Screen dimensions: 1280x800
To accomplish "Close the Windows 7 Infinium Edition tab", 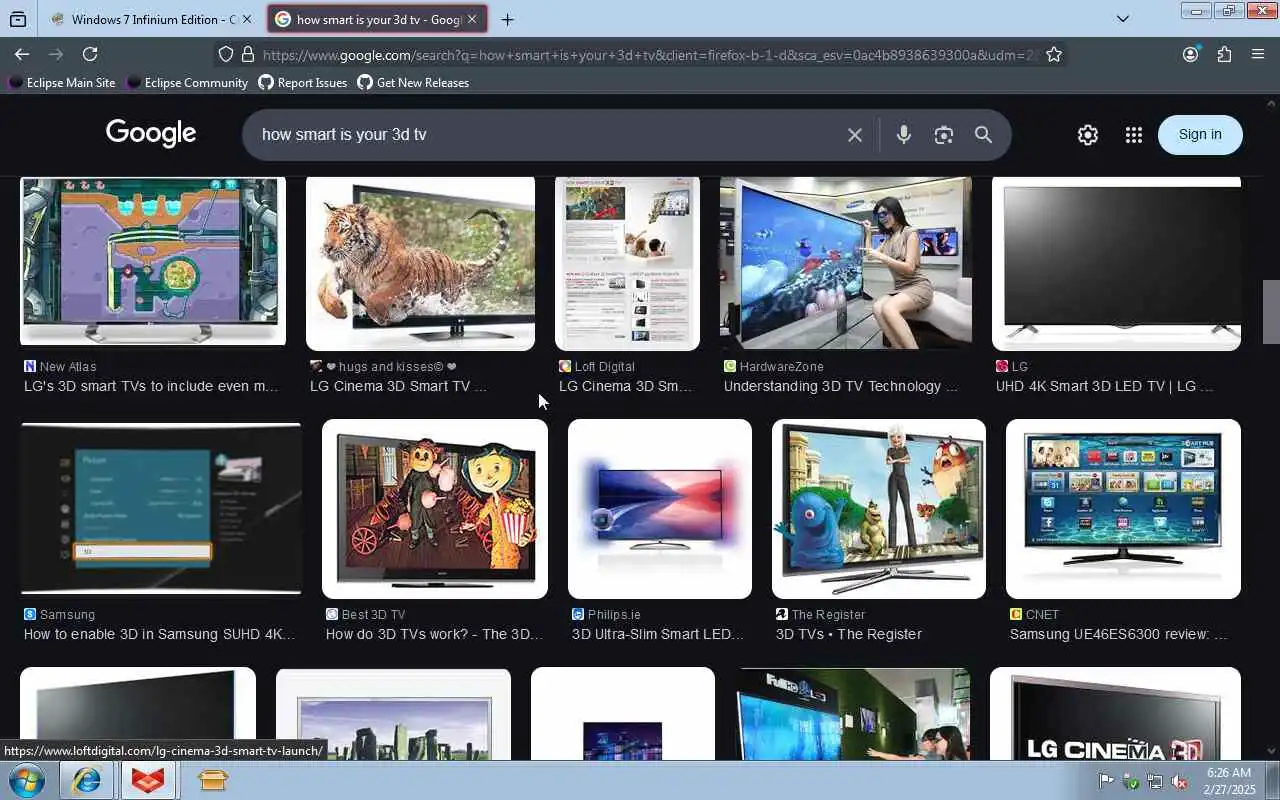I will pos(247,19).
